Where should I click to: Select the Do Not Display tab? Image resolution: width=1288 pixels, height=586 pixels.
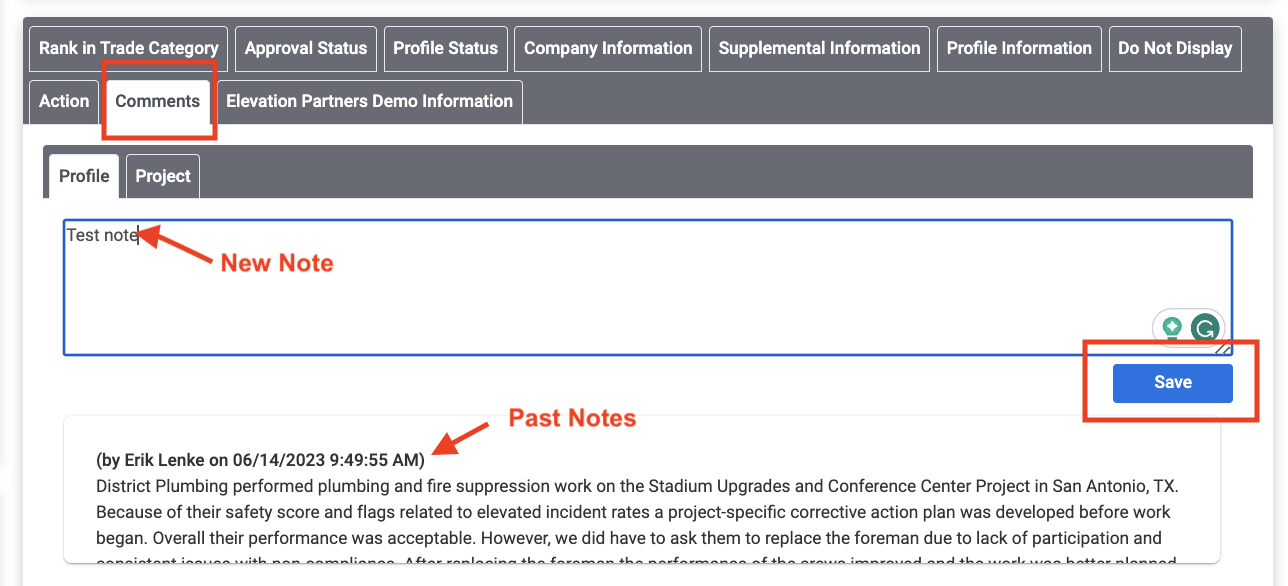(1175, 48)
